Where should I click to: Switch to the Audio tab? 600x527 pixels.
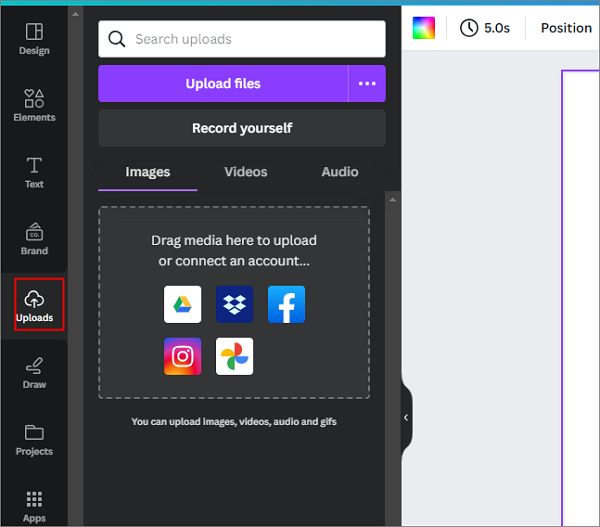(x=340, y=172)
